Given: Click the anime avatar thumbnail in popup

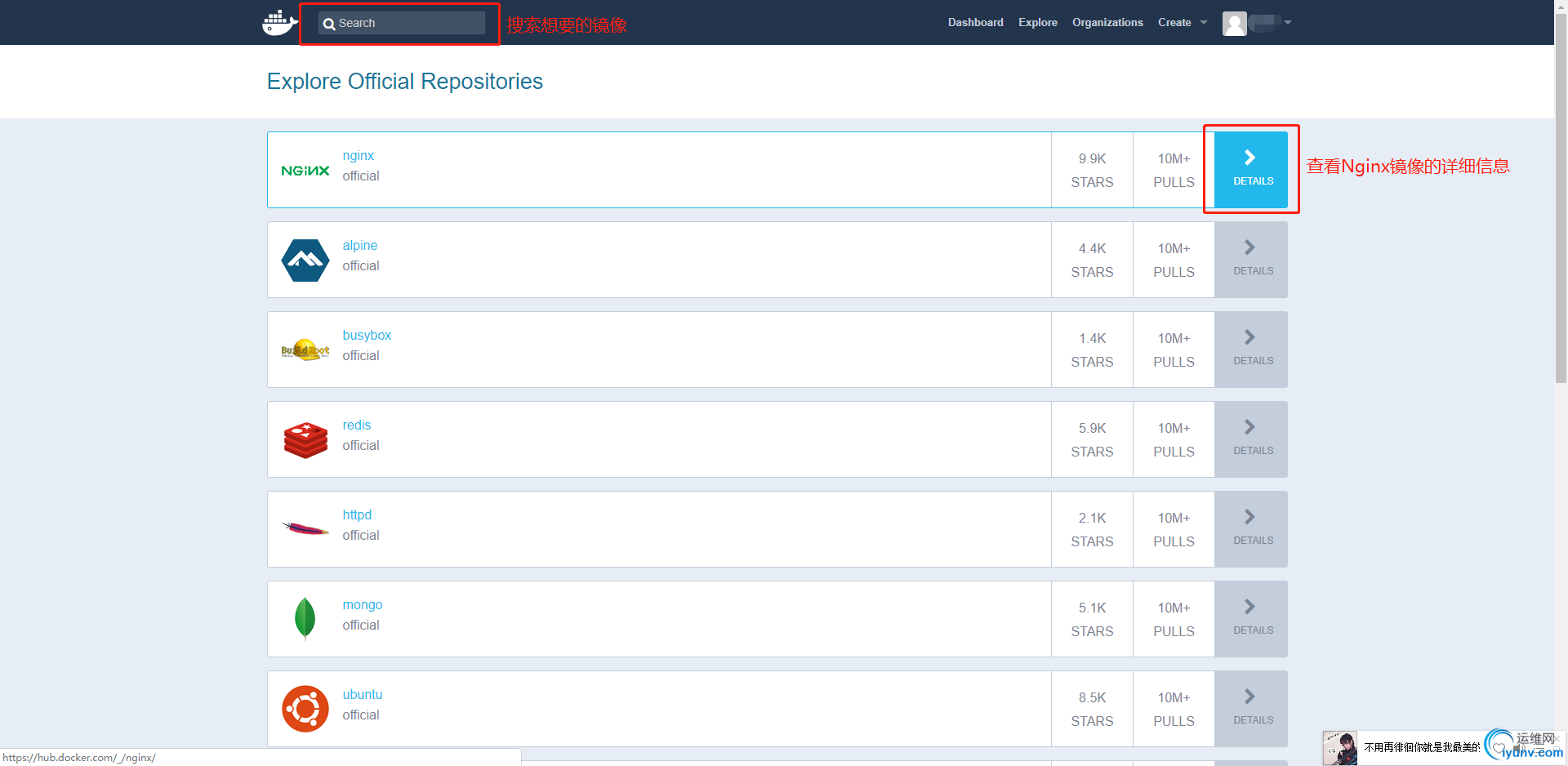Looking at the screenshot, I should coord(1340,748).
